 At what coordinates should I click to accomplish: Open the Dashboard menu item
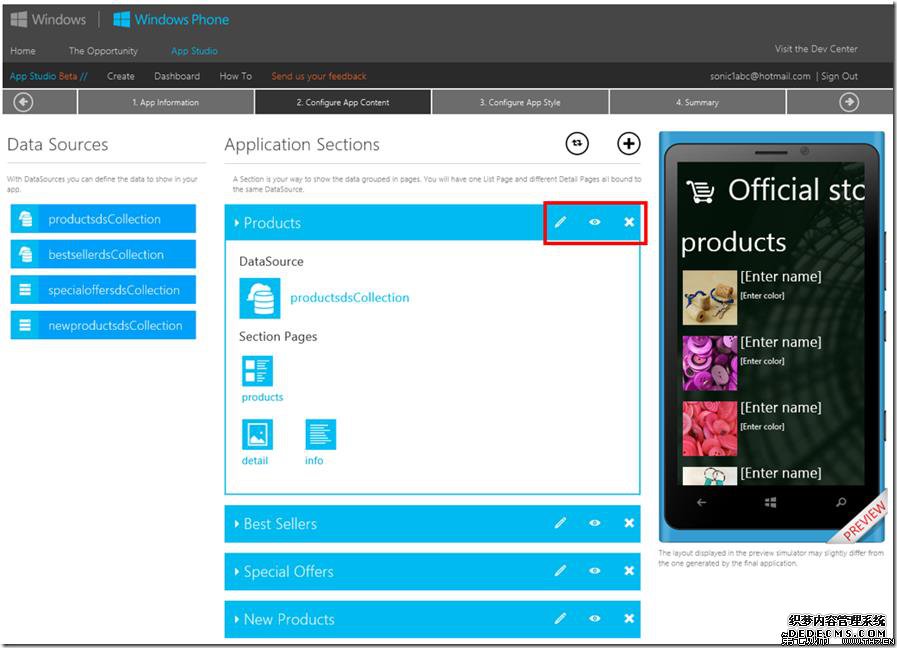177,76
